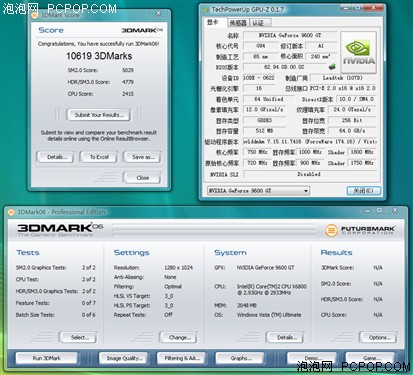Click the 3DMark Score window title icon
The width and height of the screenshot is (413, 375).
(x=34, y=15)
